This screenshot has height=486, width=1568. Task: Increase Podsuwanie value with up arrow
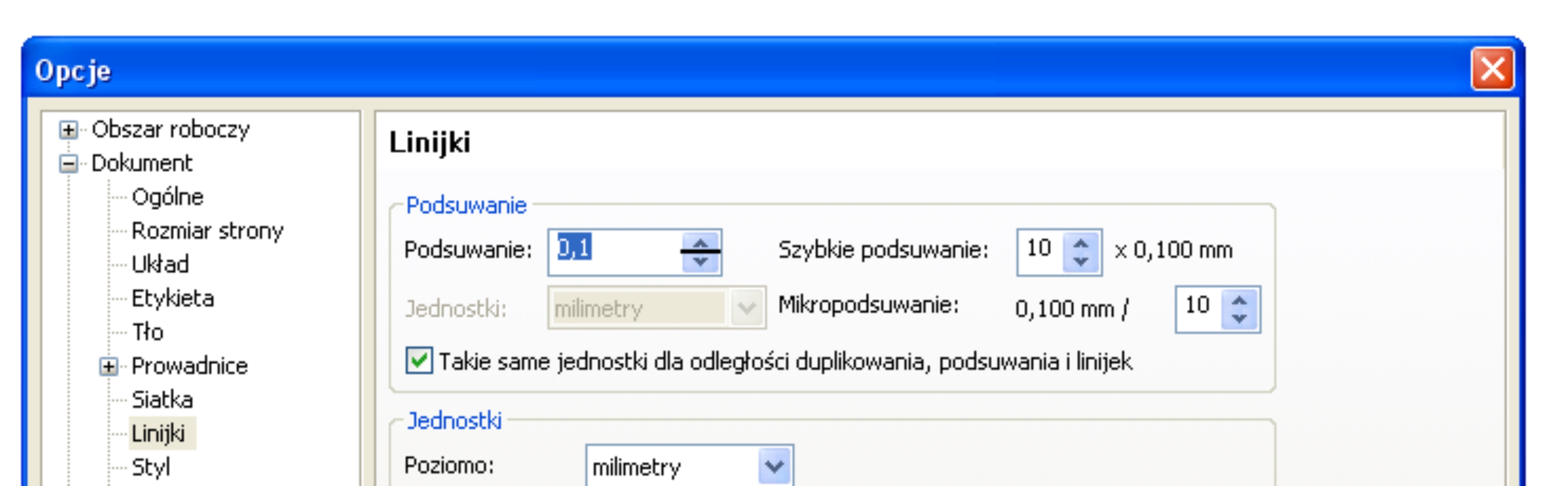point(701,242)
